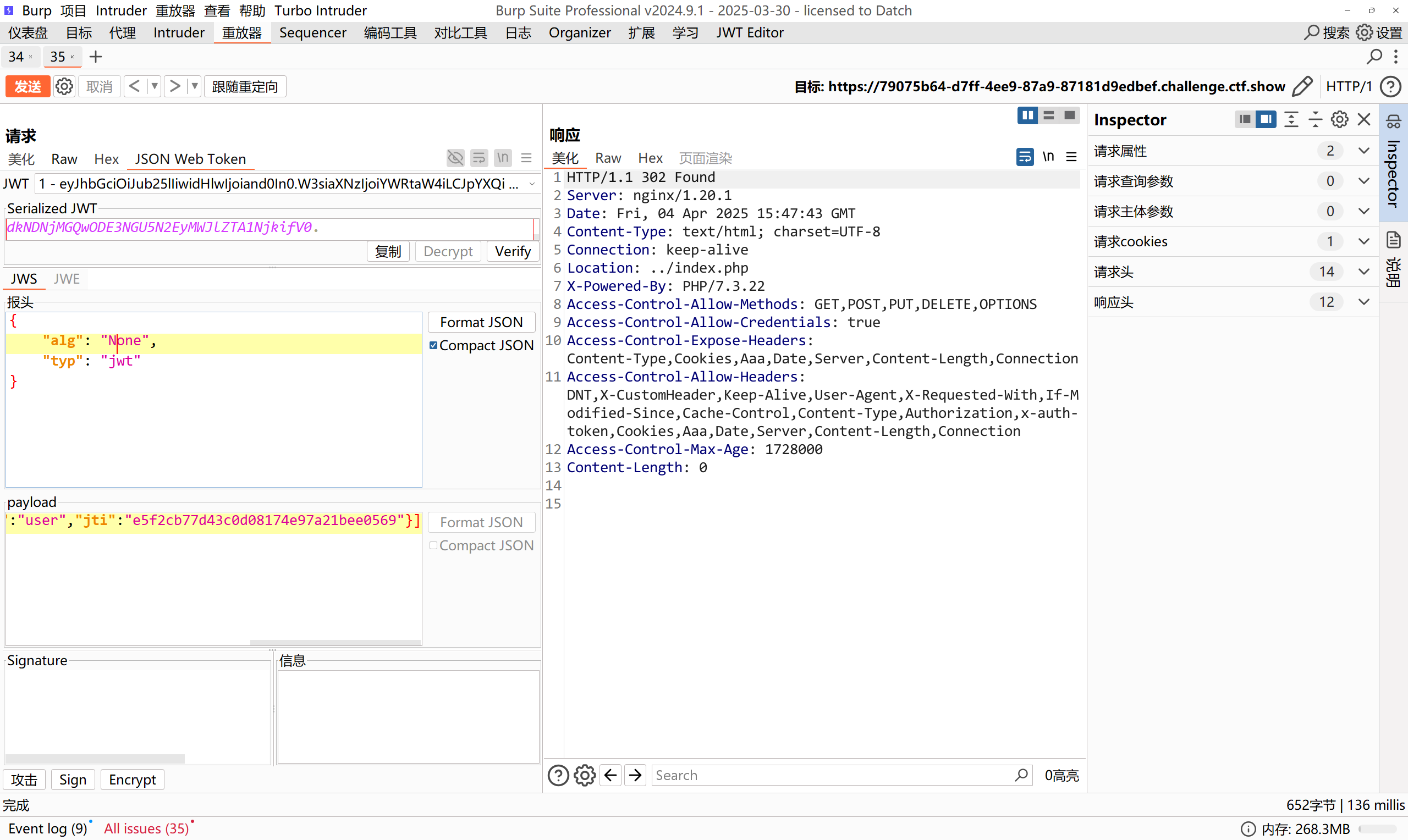Viewport: 1408px width, 840px height.
Task: Click the side-by-side layout icon above response
Action: [x=1027, y=115]
